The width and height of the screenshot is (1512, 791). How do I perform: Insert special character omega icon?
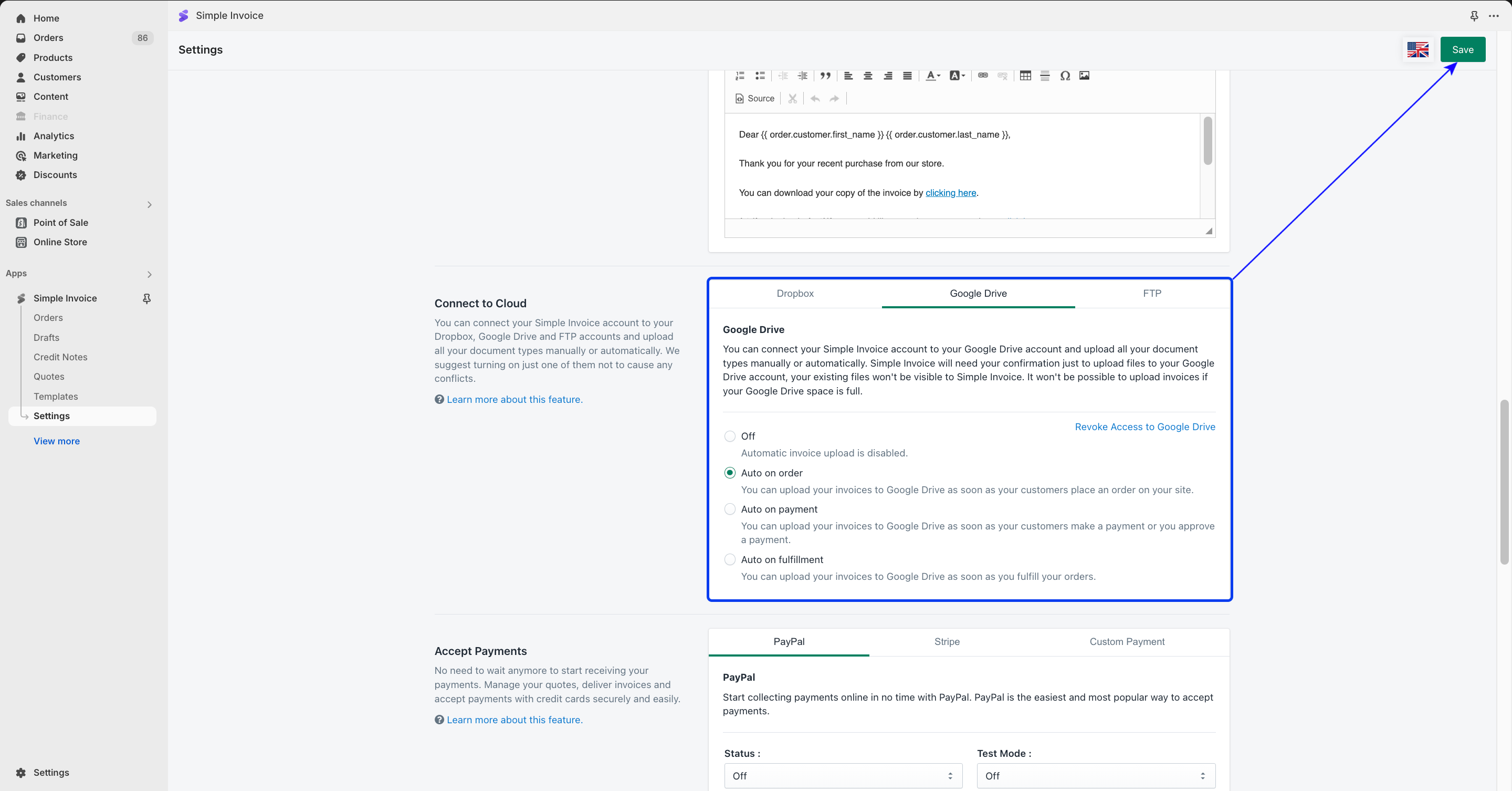point(1065,76)
